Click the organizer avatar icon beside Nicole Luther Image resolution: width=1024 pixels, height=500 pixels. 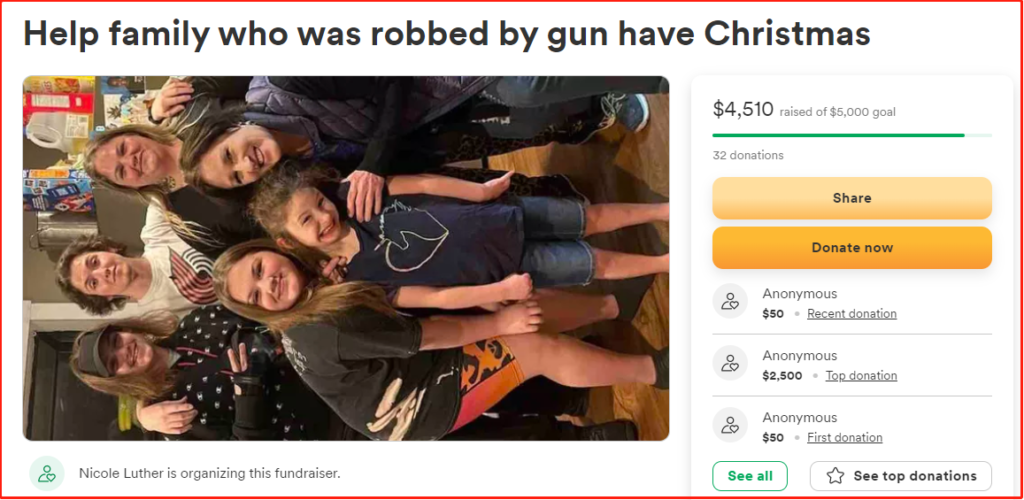click(x=47, y=473)
